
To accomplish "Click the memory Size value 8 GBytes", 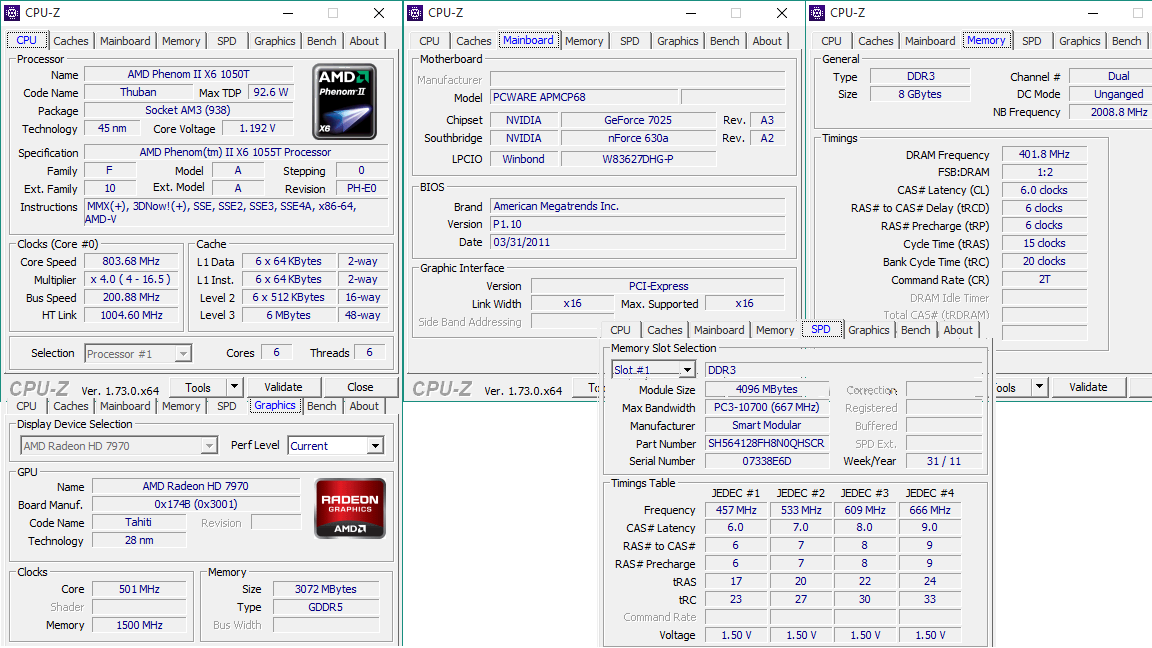I will (x=920, y=94).
